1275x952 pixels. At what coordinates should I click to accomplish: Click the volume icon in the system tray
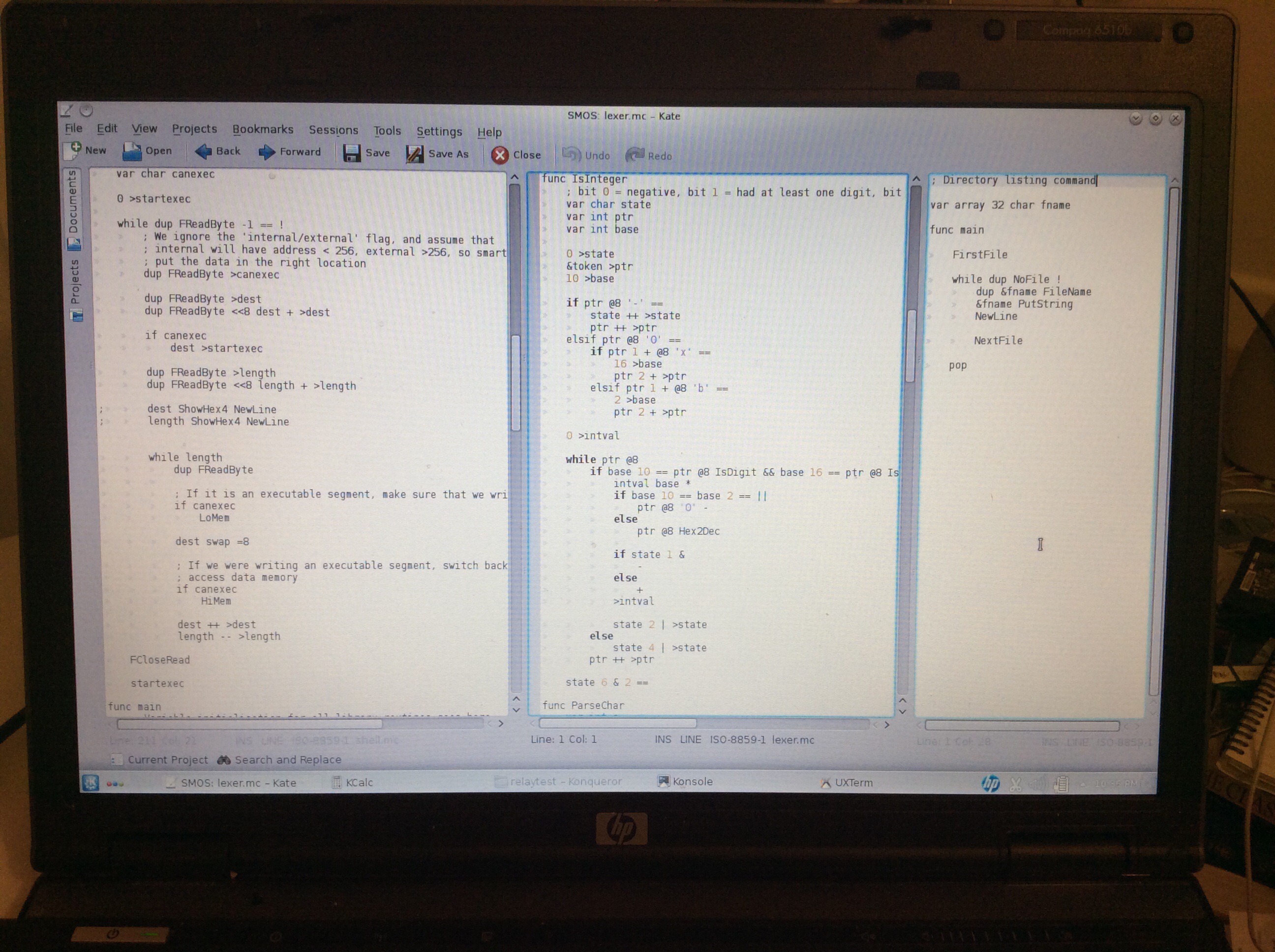point(1037,784)
